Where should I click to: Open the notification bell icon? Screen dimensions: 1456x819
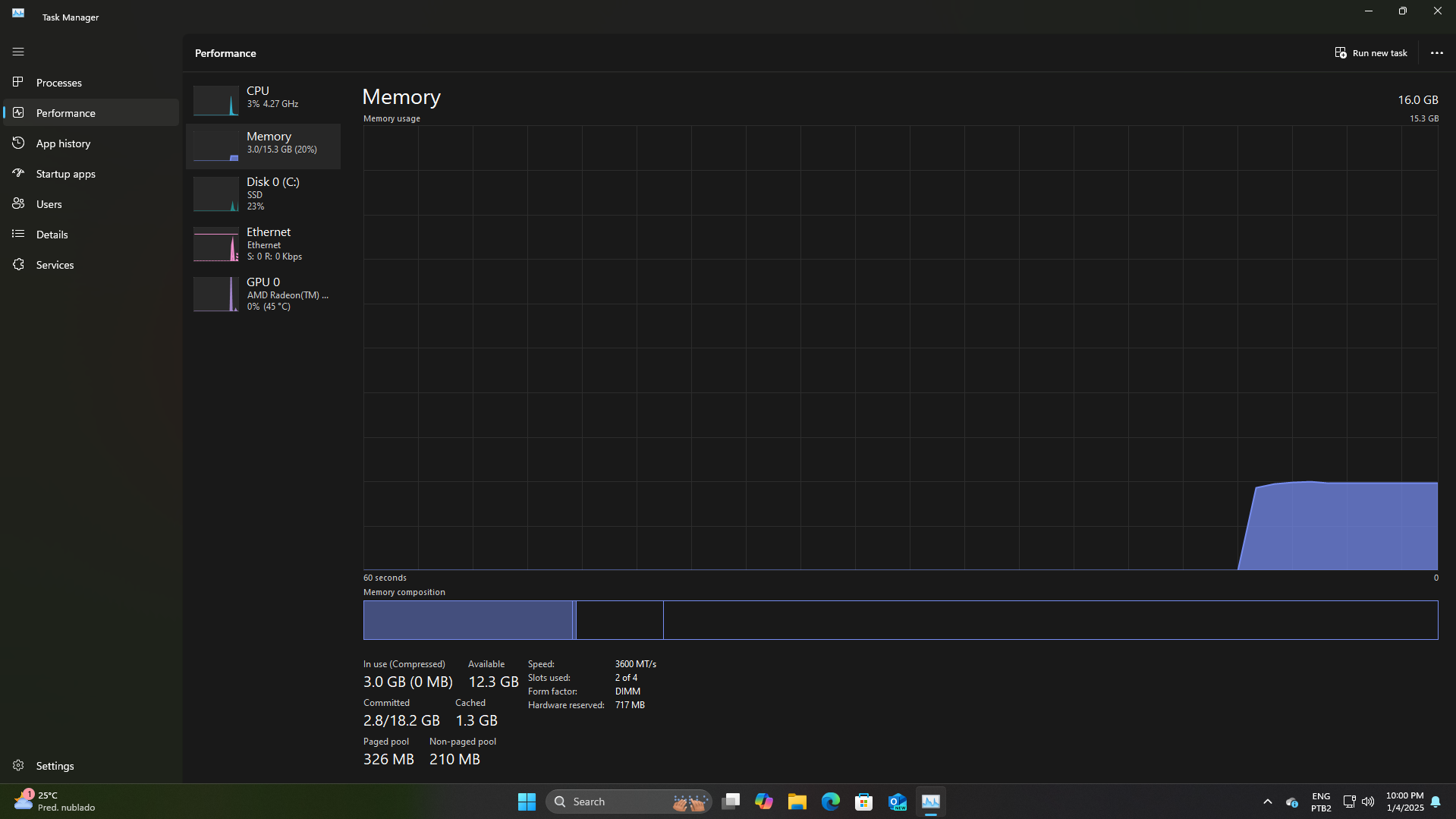(1436, 802)
